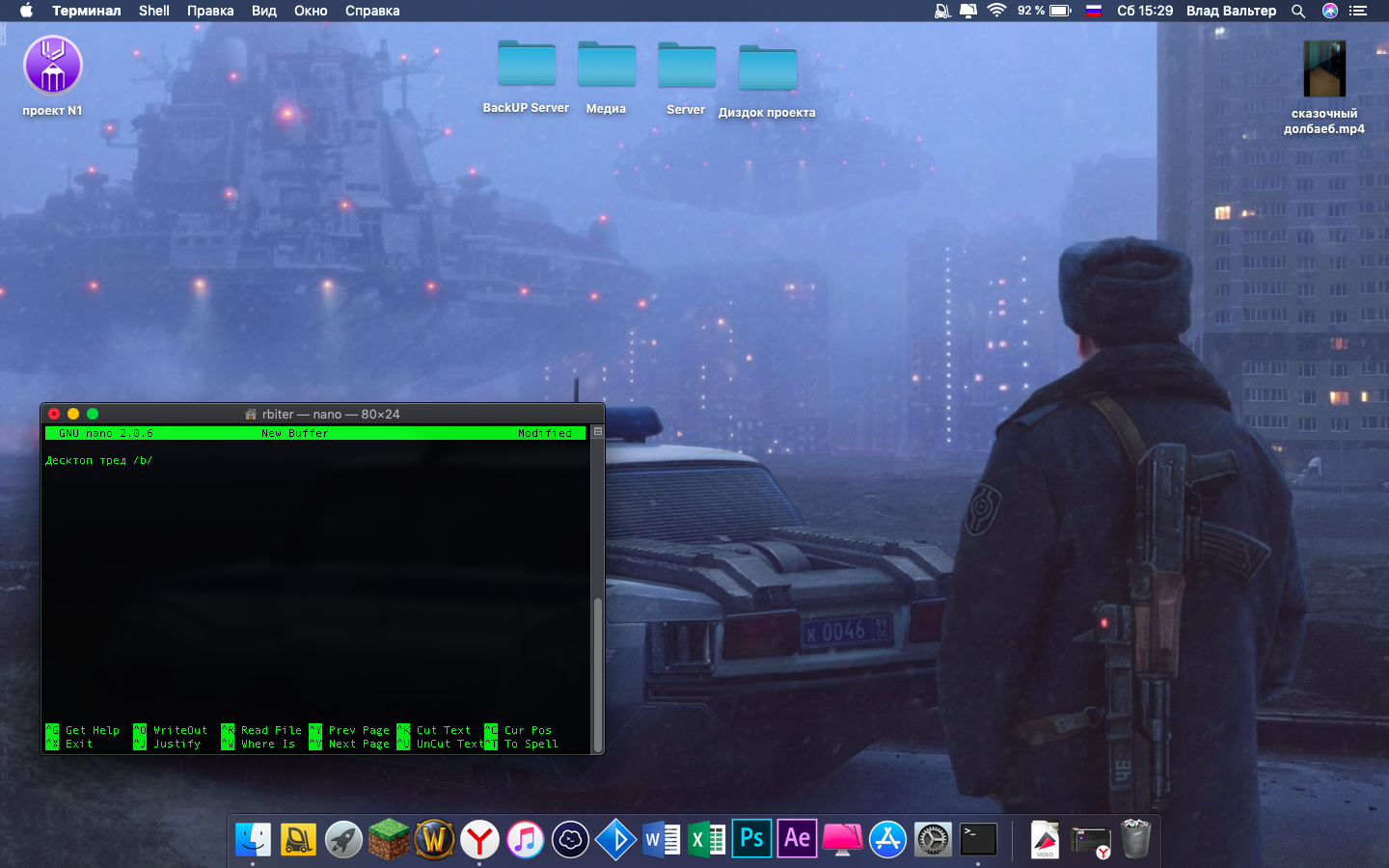The height and width of the screenshot is (868, 1389).
Task: Click the GNU nano 2.0.6 header text
Action: click(106, 433)
